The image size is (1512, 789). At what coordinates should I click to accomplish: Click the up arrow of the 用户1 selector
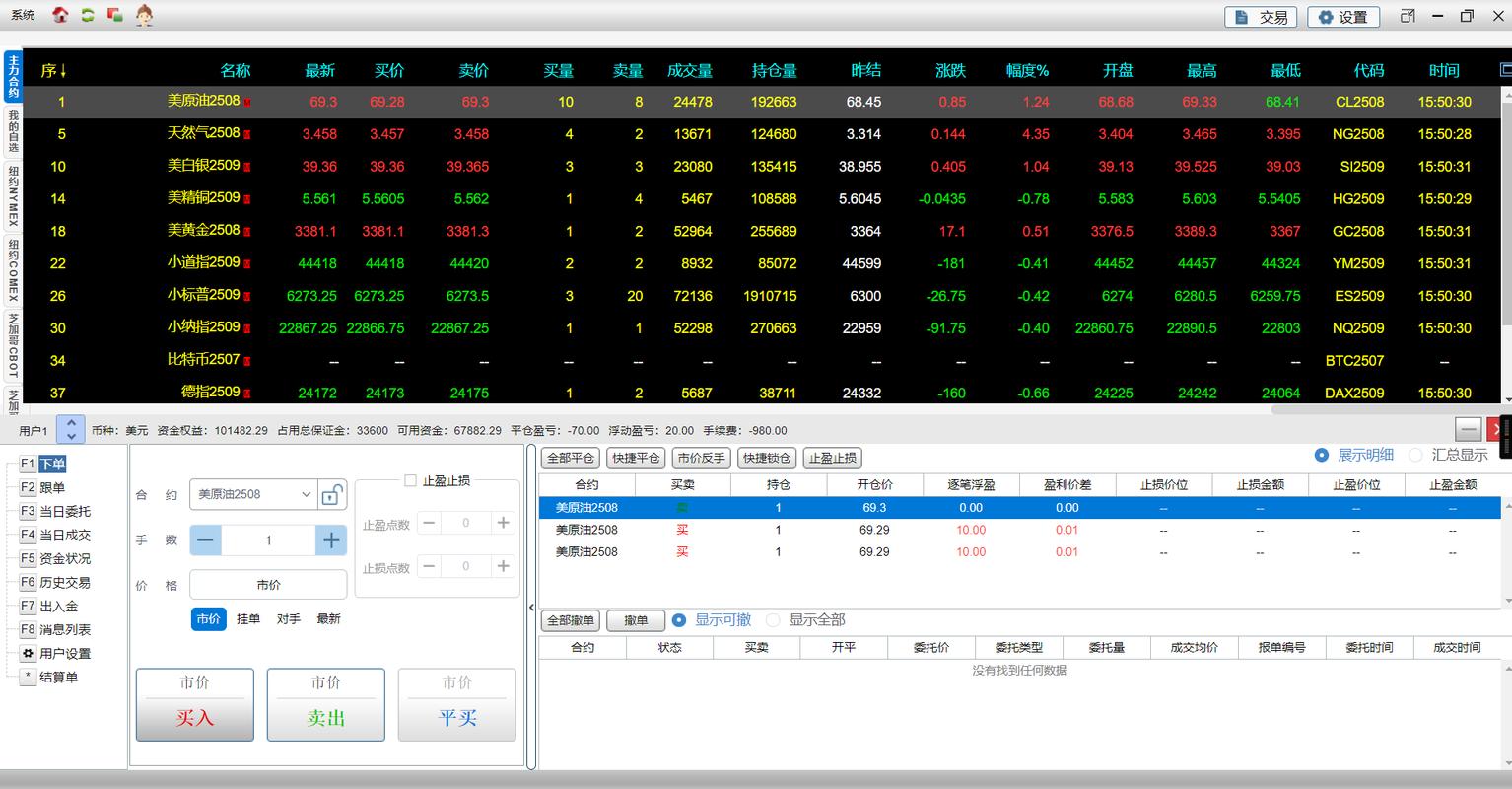(x=69, y=423)
